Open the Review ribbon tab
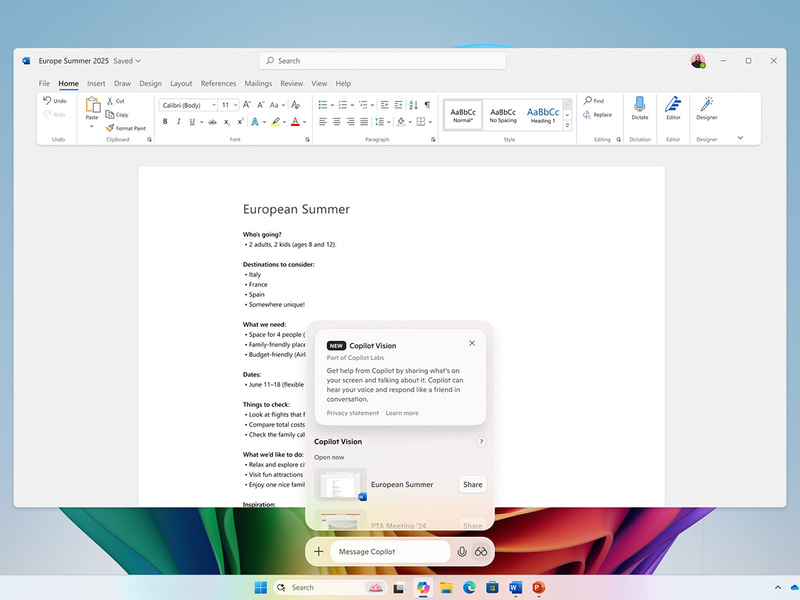Screen dimensions: 800x600 pos(291,84)
